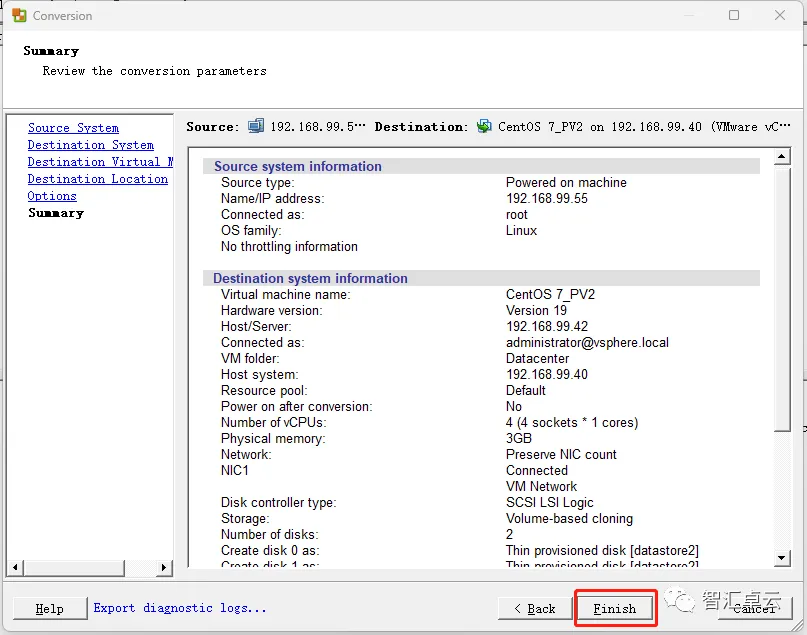Click the Conversion window title icon
807x635 pixels.
pyautogui.click(x=20, y=15)
